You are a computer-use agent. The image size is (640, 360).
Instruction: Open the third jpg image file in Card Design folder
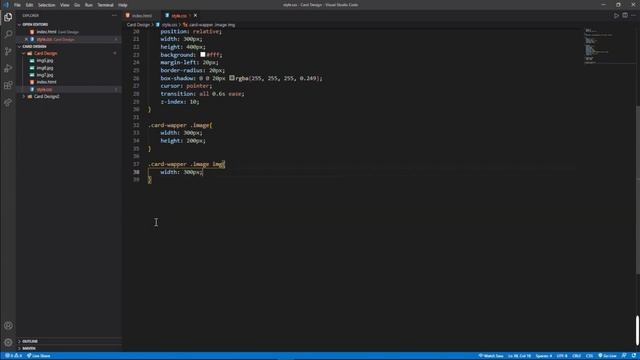[x=45, y=75]
